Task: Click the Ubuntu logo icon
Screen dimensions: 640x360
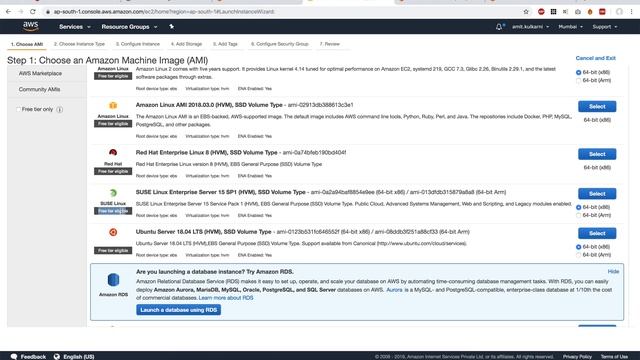Action: click(113, 232)
